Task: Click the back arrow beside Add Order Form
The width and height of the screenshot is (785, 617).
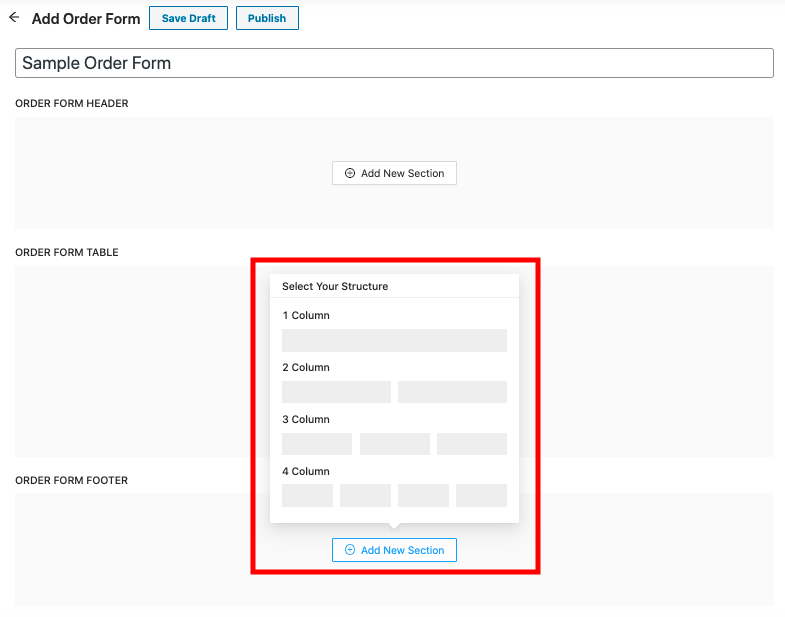Action: click(x=14, y=18)
